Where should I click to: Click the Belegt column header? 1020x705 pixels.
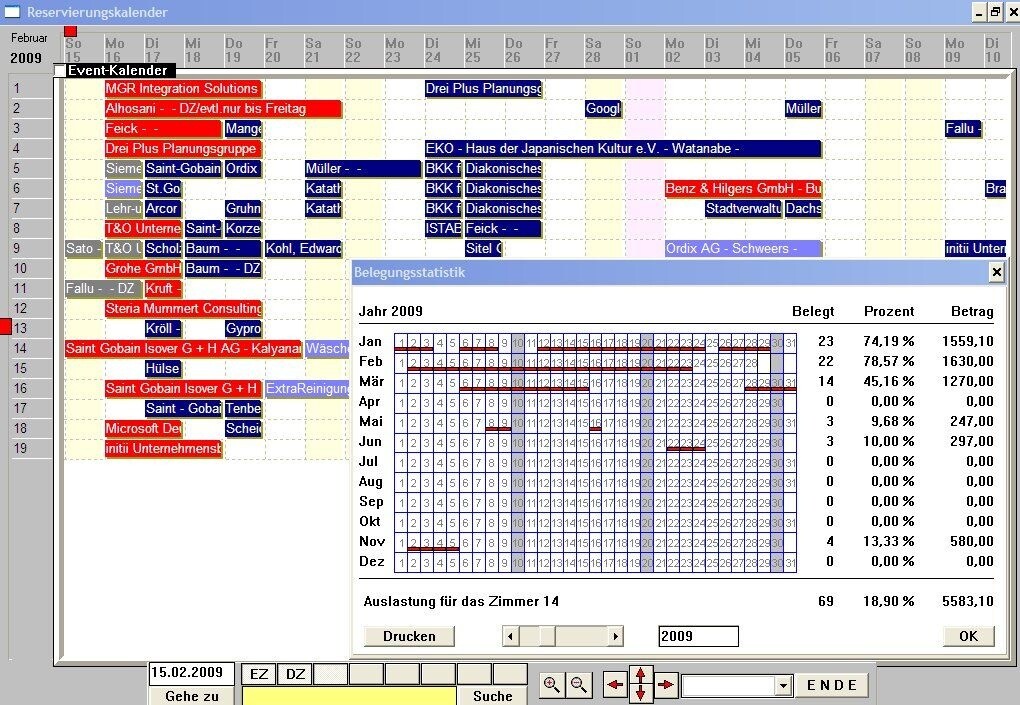[813, 312]
